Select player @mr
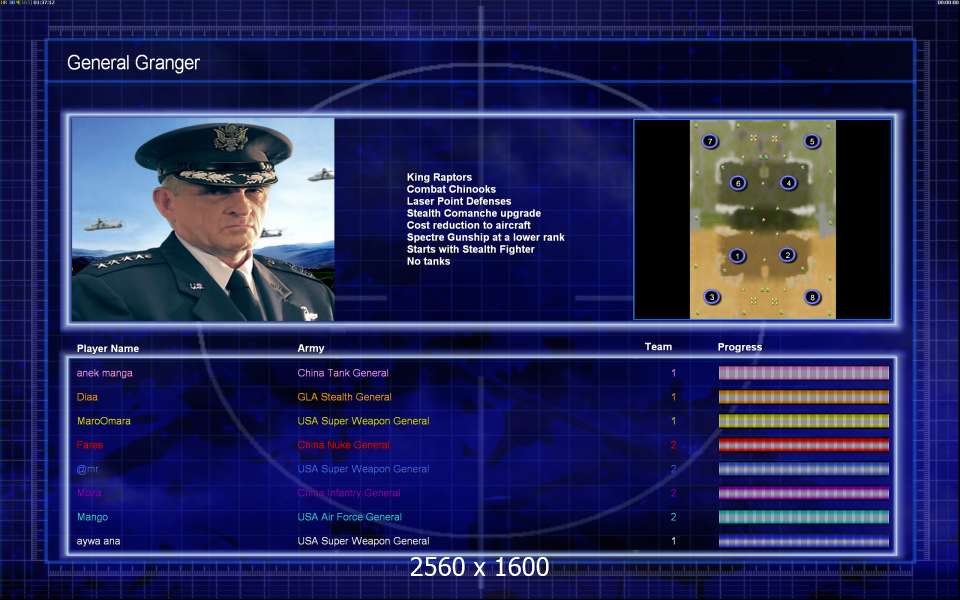 [87, 469]
